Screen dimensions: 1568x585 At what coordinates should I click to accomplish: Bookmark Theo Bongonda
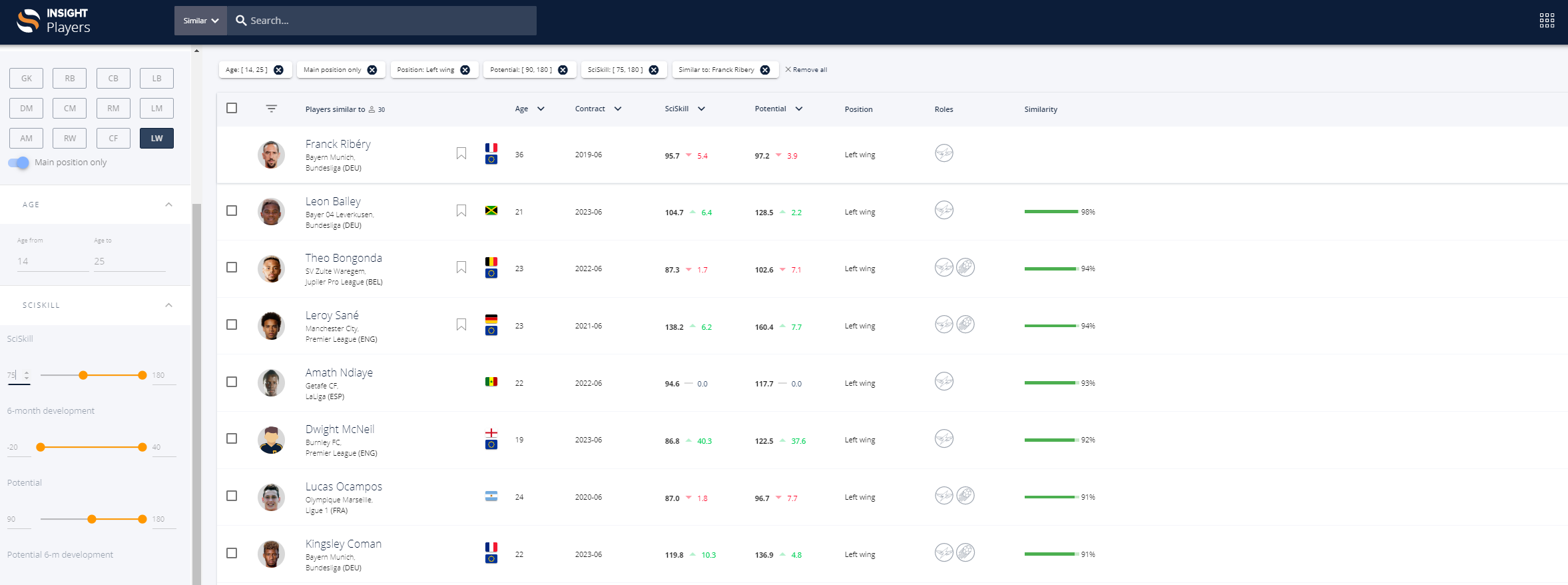tap(461, 268)
